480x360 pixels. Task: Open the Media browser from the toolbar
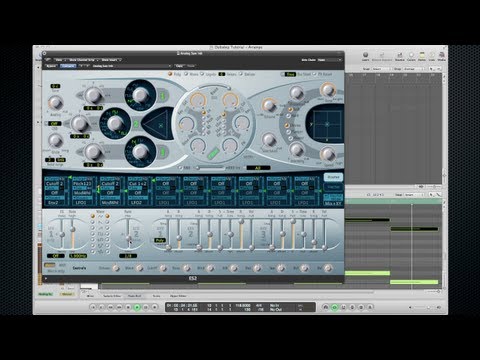[x=441, y=56]
